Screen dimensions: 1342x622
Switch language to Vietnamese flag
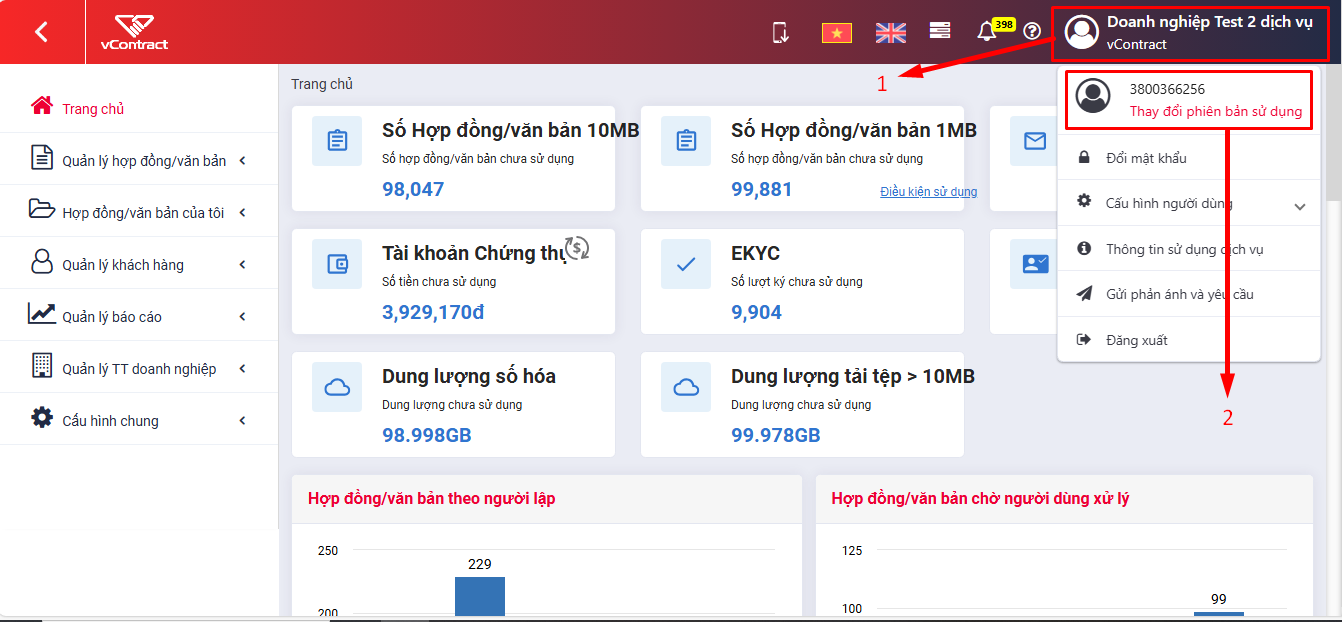coord(836,33)
